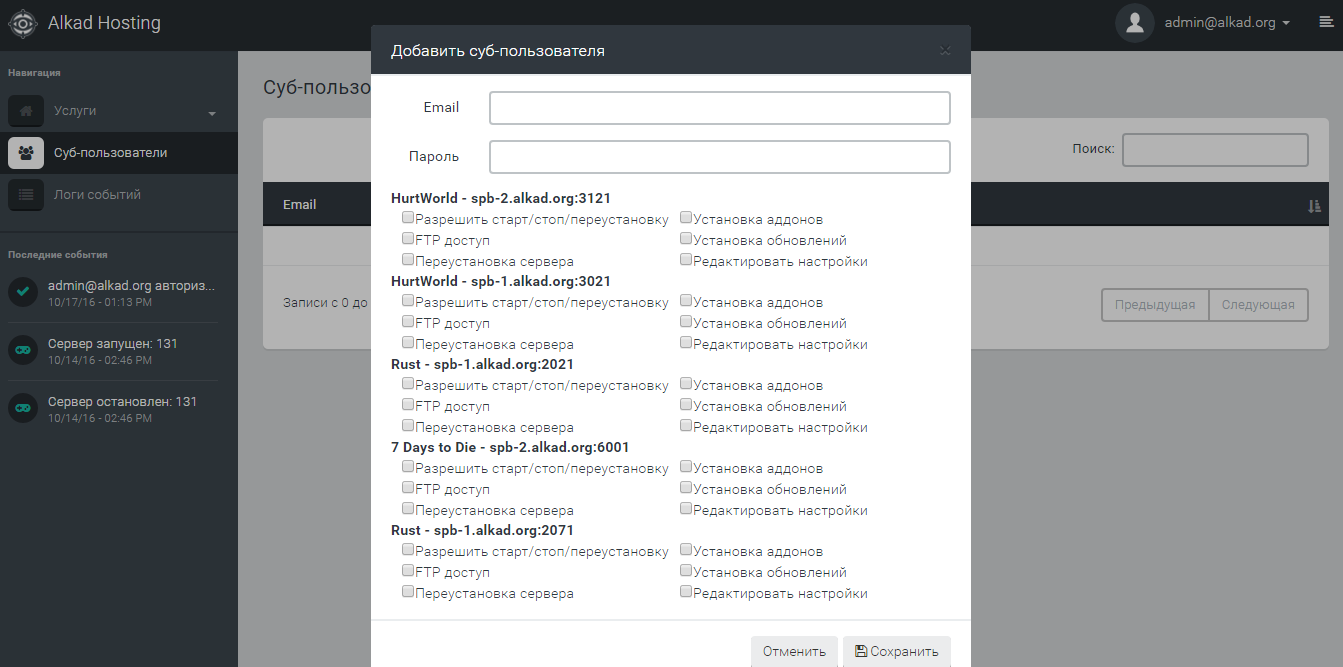Click the gamepad icon of Сервер запущен event
1343x667 pixels.
tap(23, 350)
